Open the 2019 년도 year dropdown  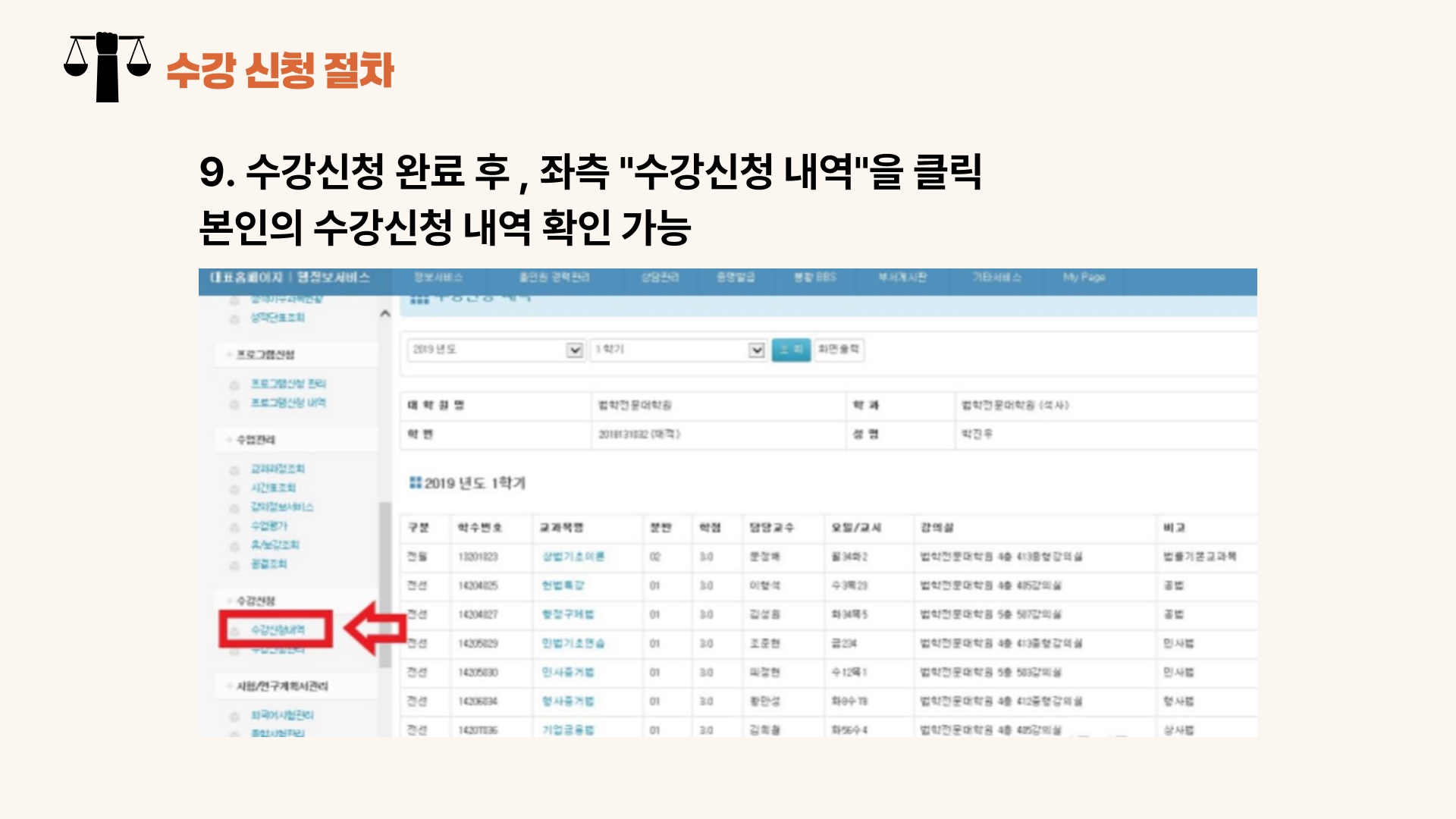574,350
